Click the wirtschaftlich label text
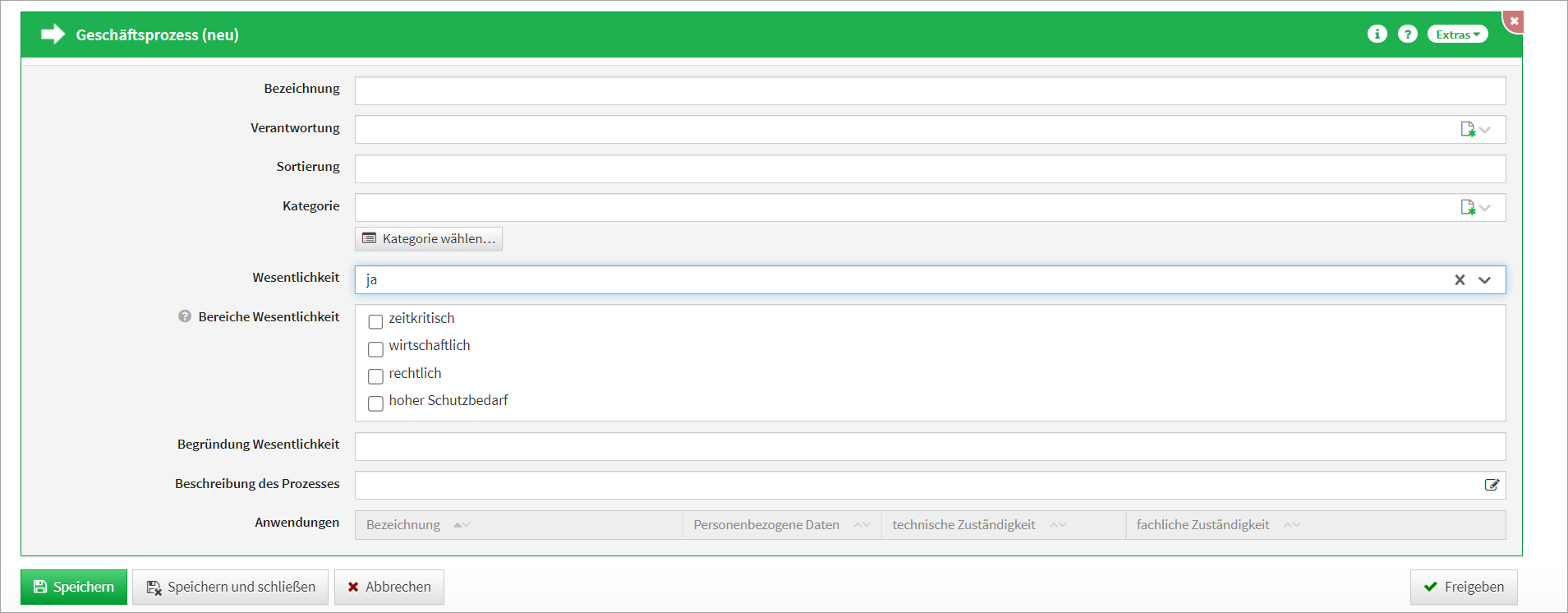 pos(430,345)
